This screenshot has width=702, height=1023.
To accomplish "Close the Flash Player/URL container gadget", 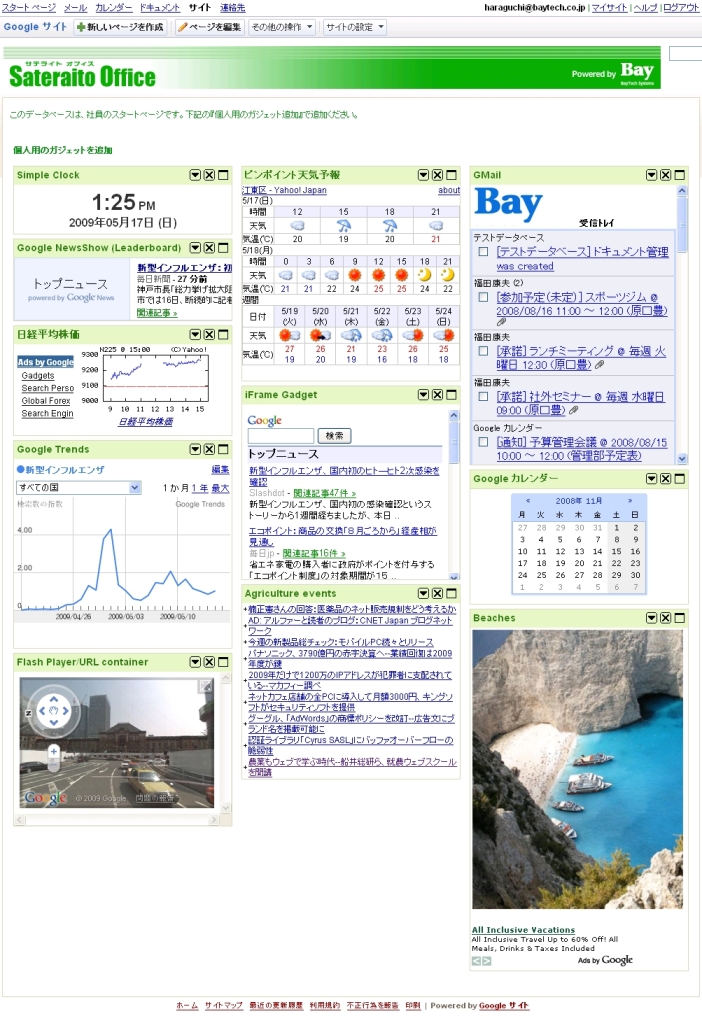I will pos(209,662).
